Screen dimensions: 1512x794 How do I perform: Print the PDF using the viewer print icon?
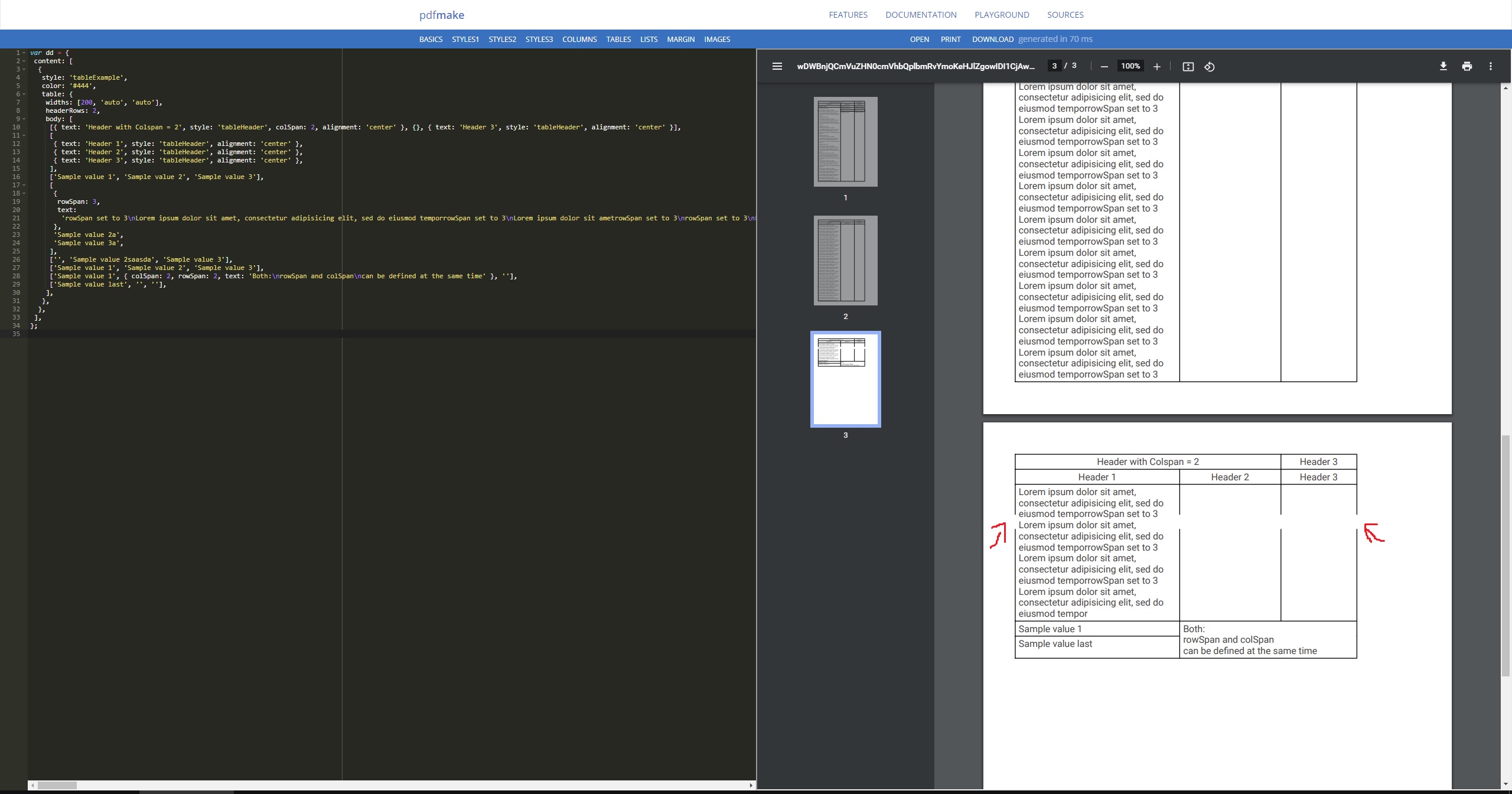pyautogui.click(x=1467, y=66)
